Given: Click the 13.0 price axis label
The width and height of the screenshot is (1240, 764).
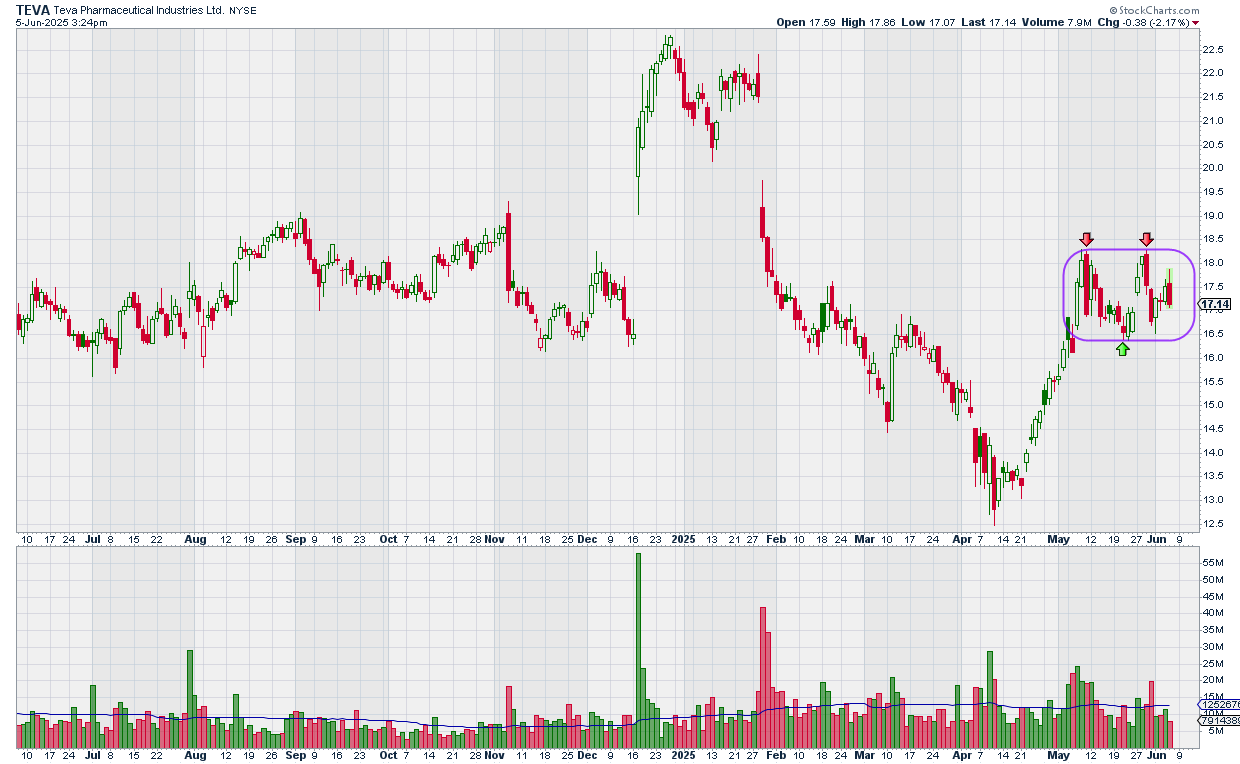Looking at the screenshot, I should 1213,500.
